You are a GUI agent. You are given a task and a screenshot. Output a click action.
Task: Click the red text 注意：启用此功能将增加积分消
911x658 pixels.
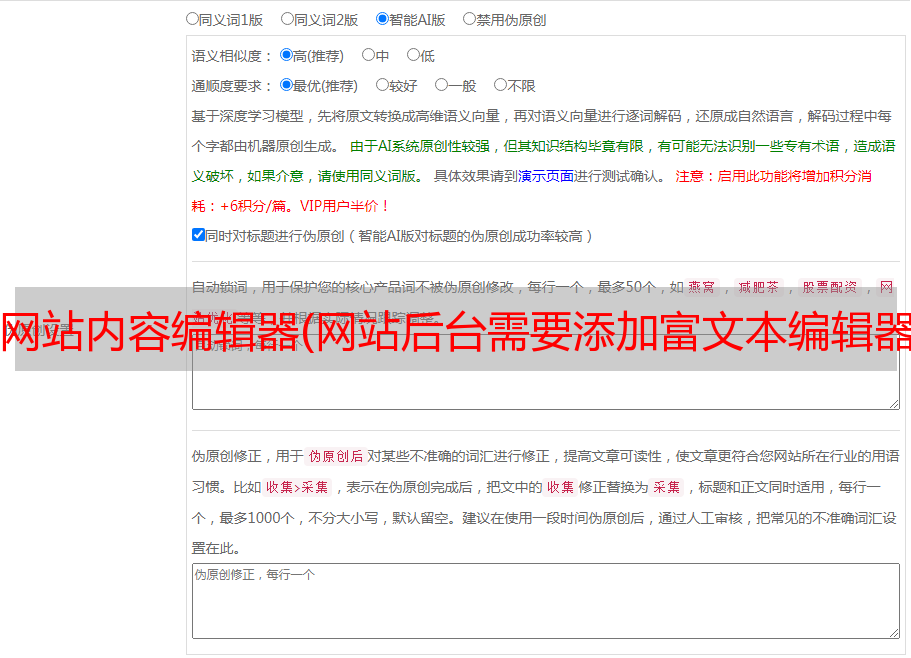773,176
